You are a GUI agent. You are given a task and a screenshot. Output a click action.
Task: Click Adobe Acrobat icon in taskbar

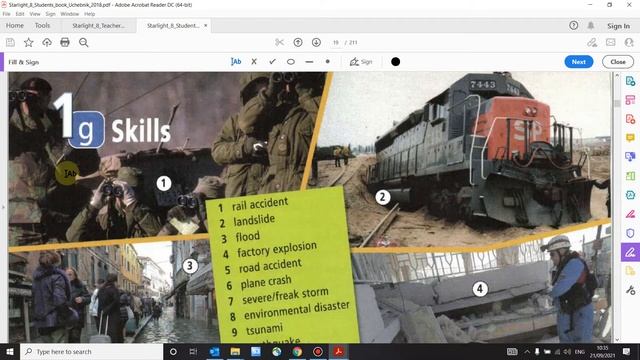click(338, 351)
